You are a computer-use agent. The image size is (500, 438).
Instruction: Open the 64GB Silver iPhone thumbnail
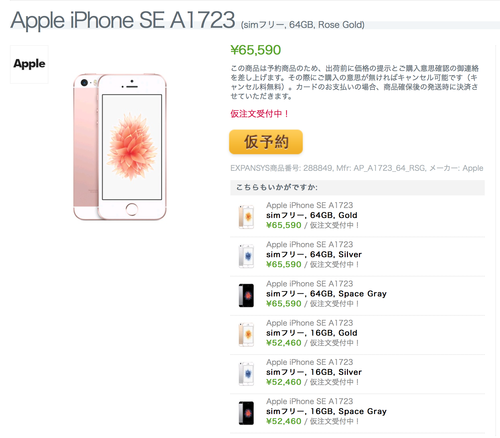pyautogui.click(x=246, y=256)
